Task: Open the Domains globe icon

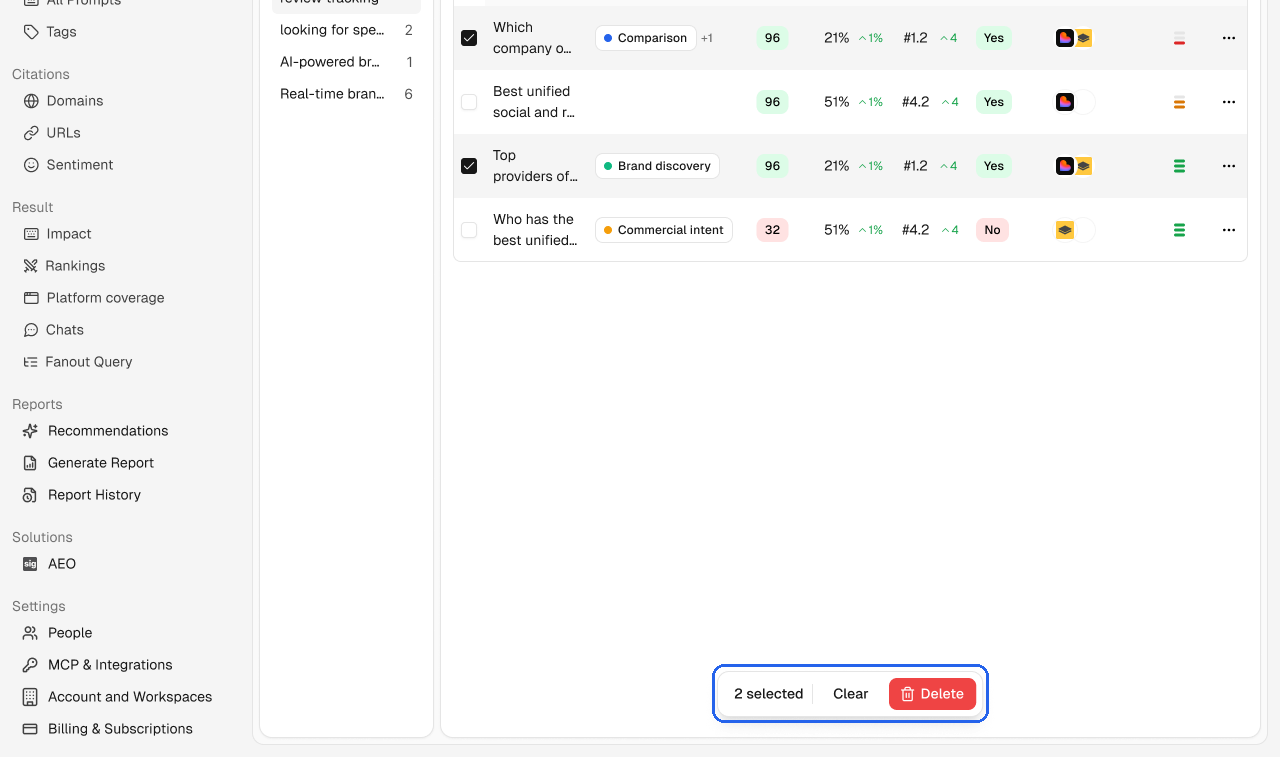Action: [31, 101]
